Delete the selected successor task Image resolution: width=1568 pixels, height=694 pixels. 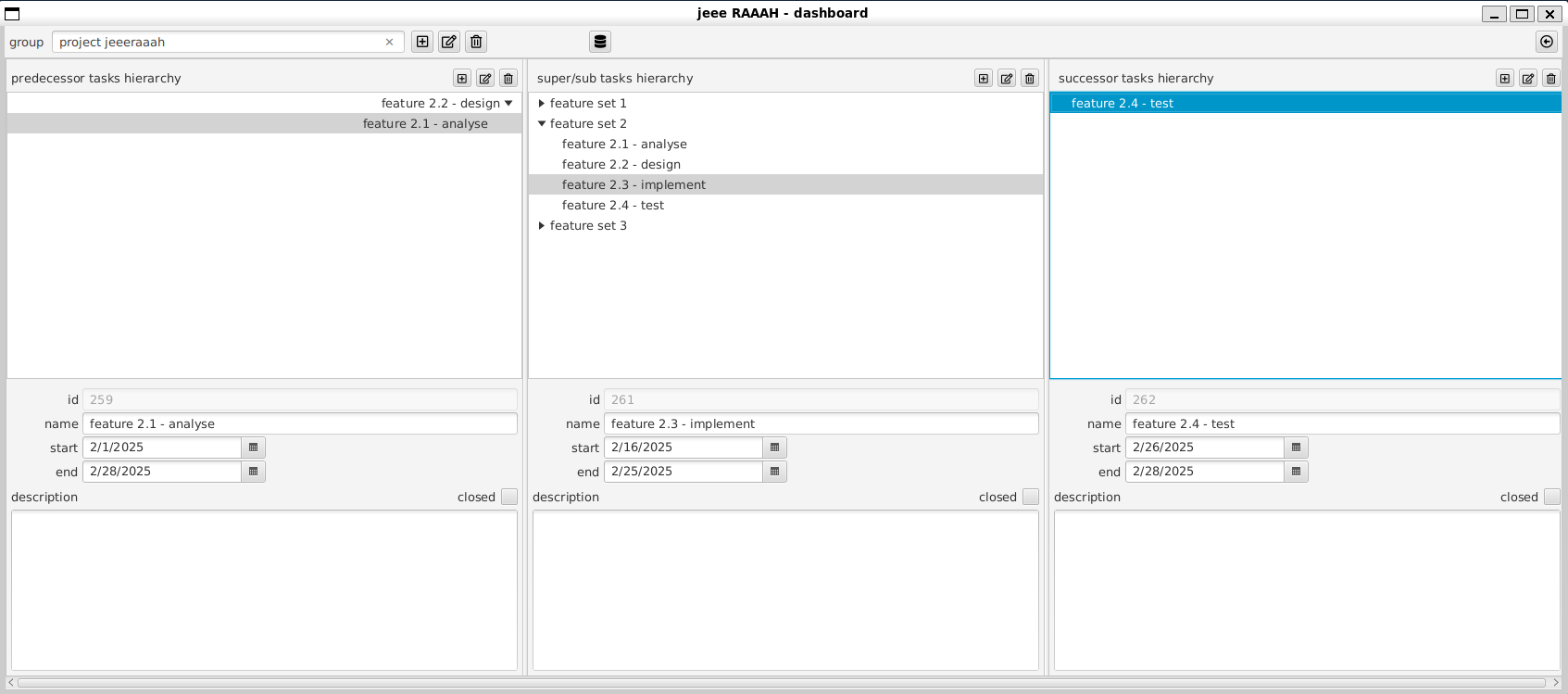tap(1551, 79)
